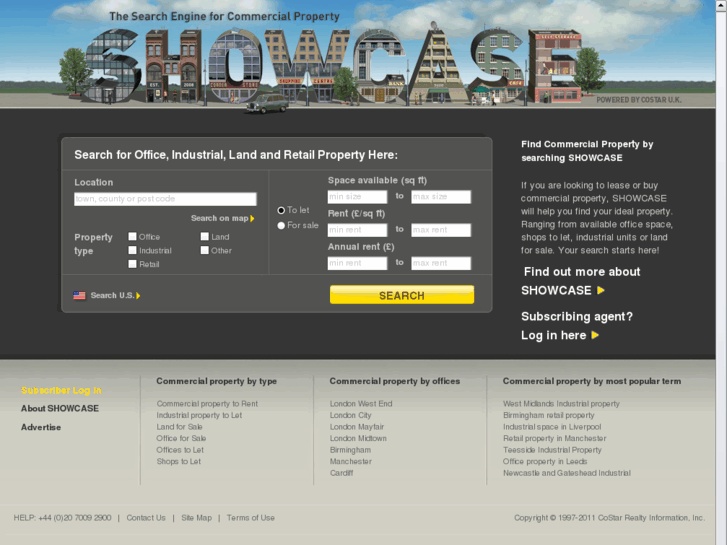Click the Annual rent minimum field
The width and height of the screenshot is (727, 545).
pyautogui.click(x=357, y=263)
